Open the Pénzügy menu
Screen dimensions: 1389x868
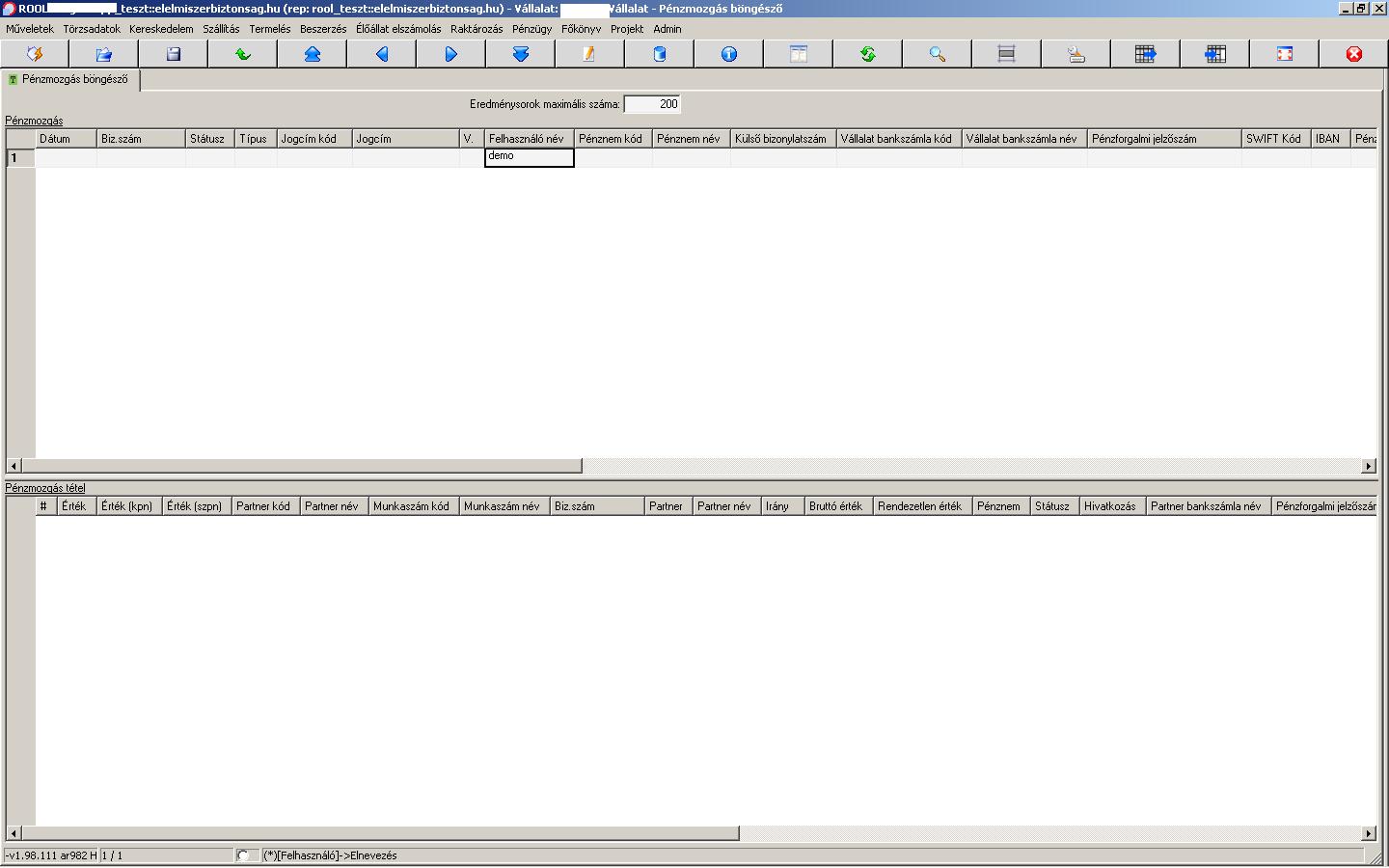tap(531, 29)
